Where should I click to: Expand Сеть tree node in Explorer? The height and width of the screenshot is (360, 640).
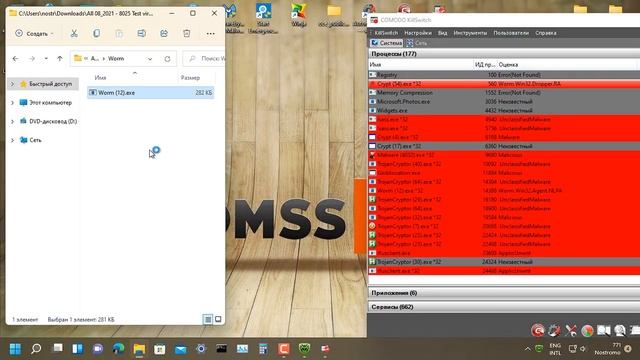12,140
